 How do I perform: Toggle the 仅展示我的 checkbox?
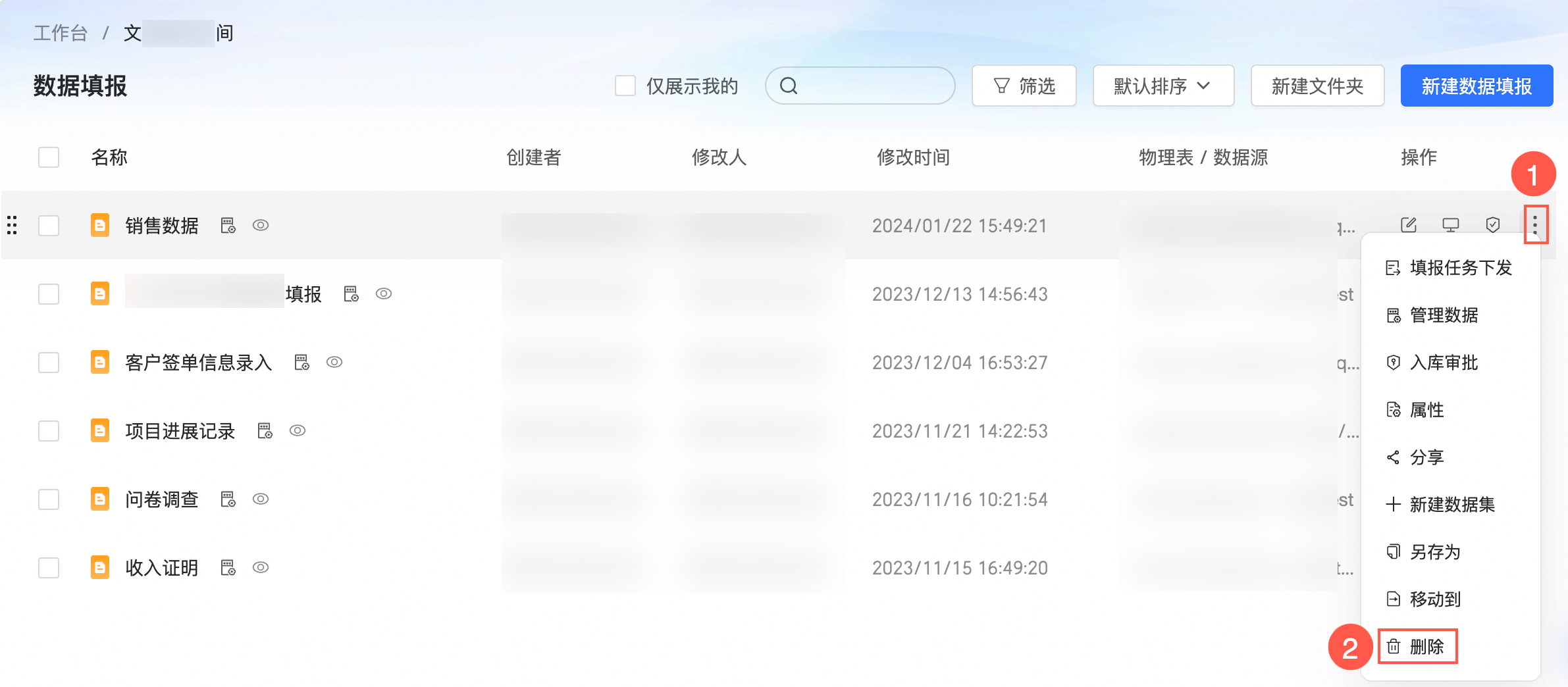click(x=625, y=86)
